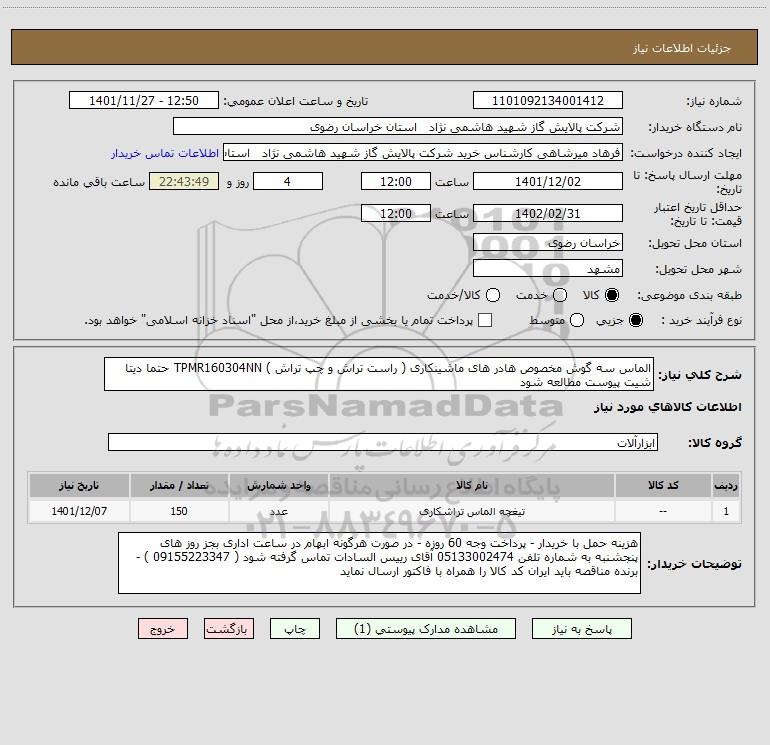
Task: Click the مشاهده مدارک پیوستی (1) button
Action: (425, 629)
